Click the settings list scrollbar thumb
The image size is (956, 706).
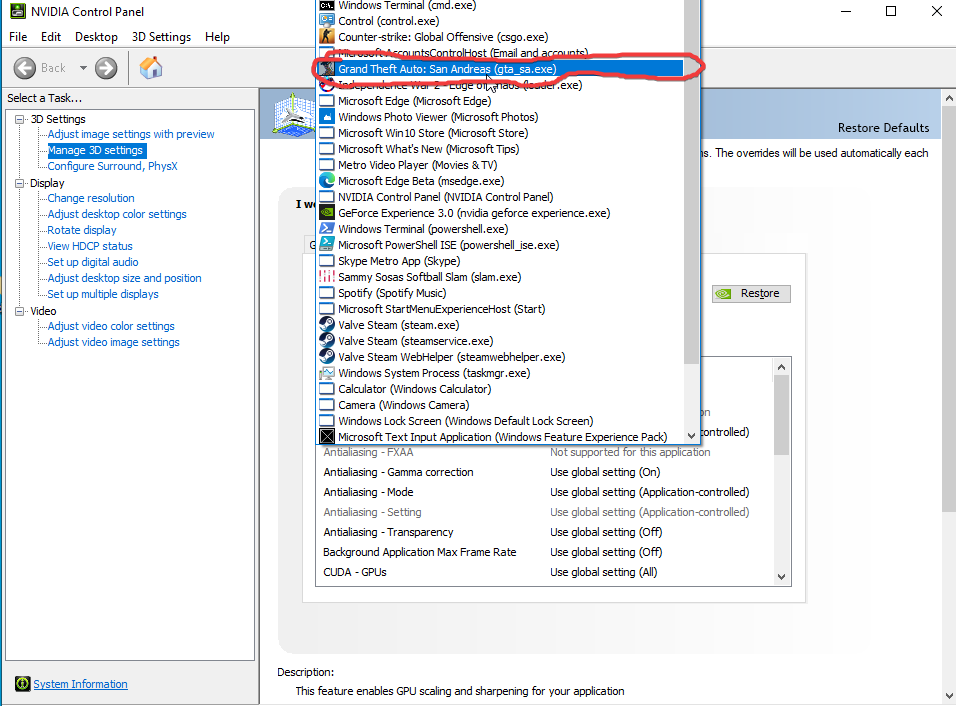782,415
